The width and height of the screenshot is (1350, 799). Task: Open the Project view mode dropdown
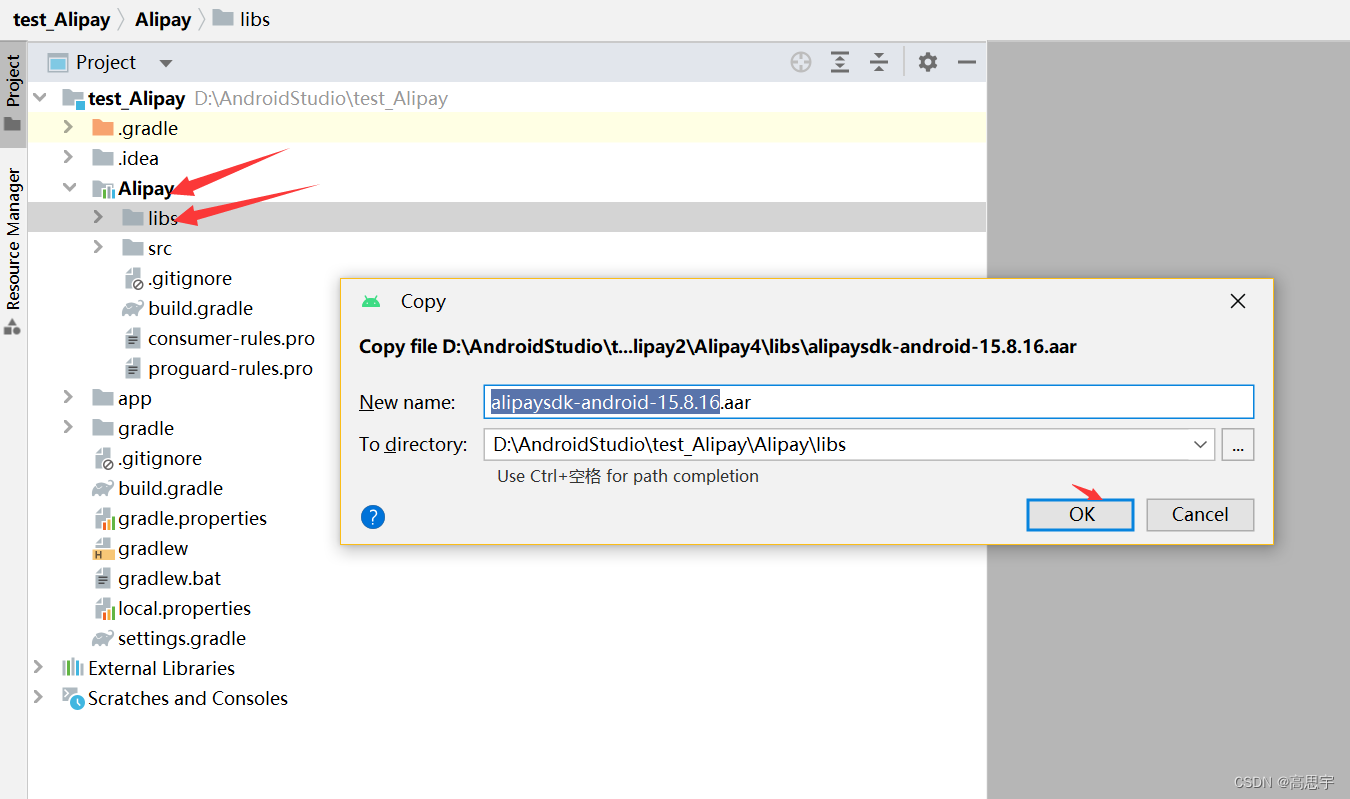point(166,63)
